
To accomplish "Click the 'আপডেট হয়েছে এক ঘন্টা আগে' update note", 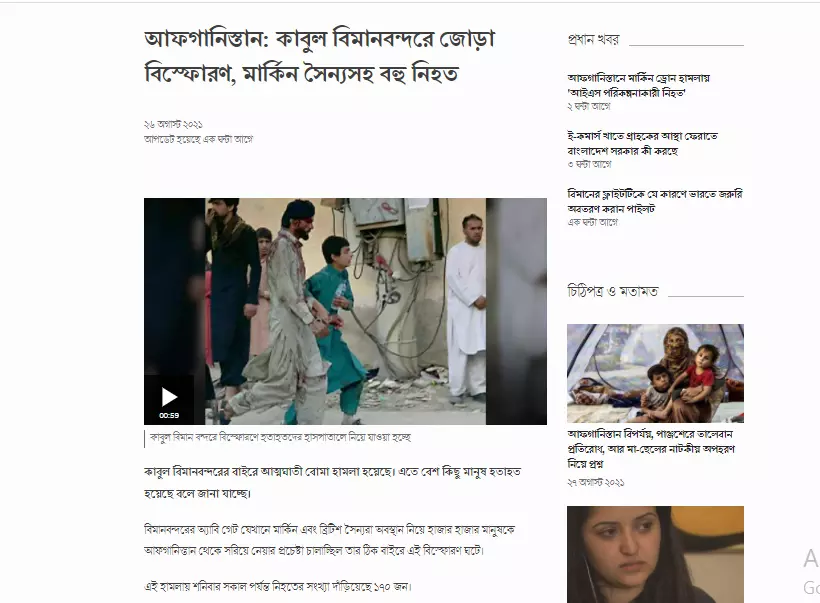I will (x=198, y=139).
